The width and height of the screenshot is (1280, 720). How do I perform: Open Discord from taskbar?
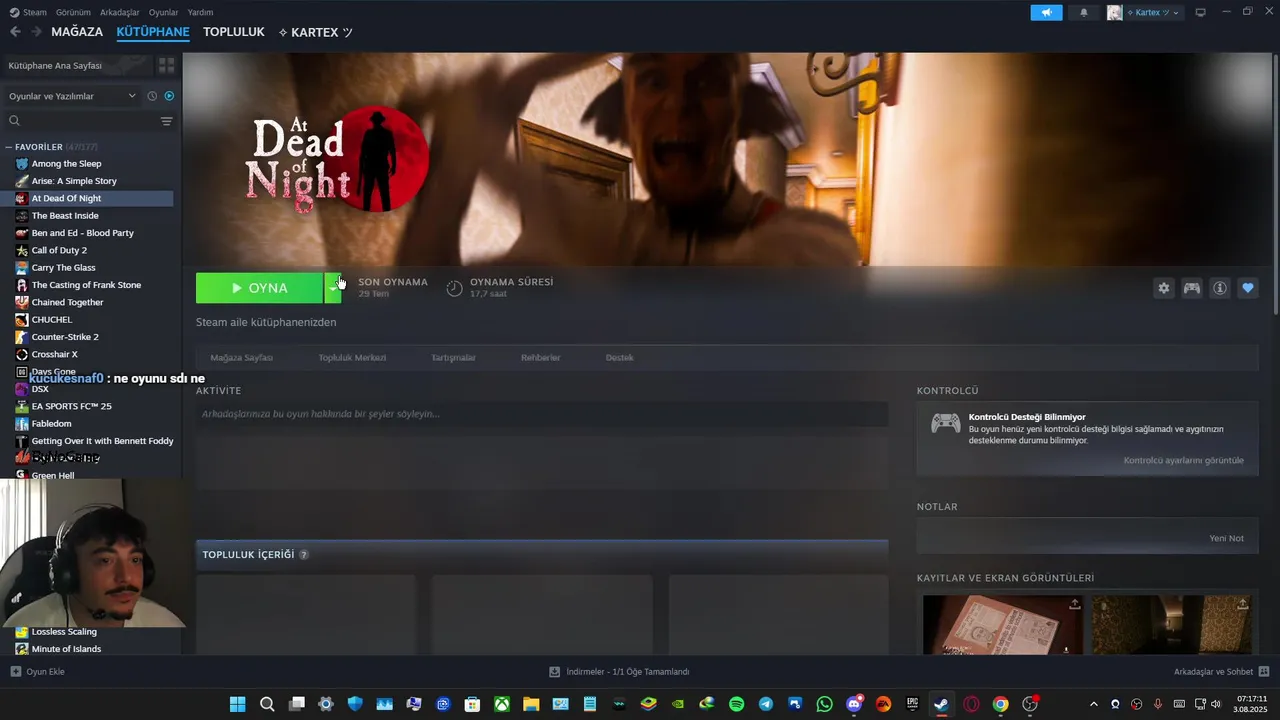coord(854,704)
